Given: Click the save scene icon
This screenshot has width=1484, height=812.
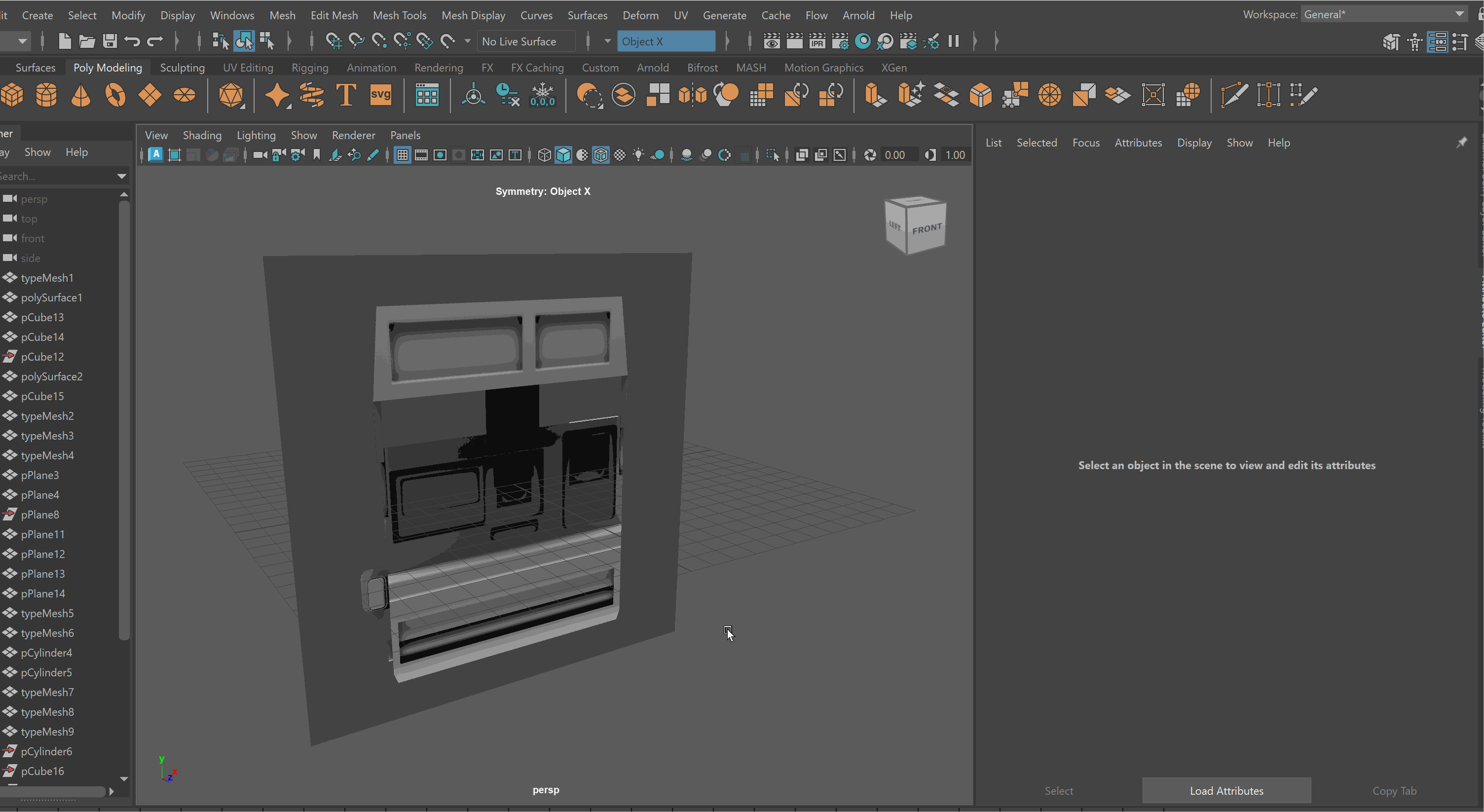Looking at the screenshot, I should (110, 41).
